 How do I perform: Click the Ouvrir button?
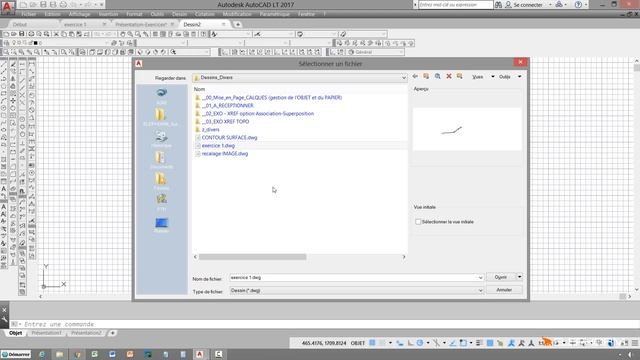click(x=501, y=277)
